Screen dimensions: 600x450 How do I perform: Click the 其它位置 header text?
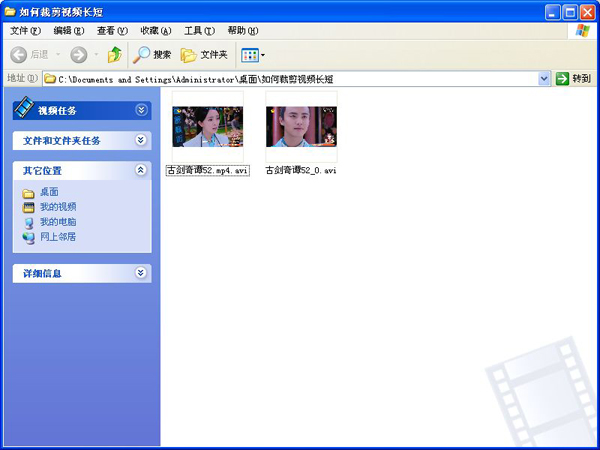(42, 171)
